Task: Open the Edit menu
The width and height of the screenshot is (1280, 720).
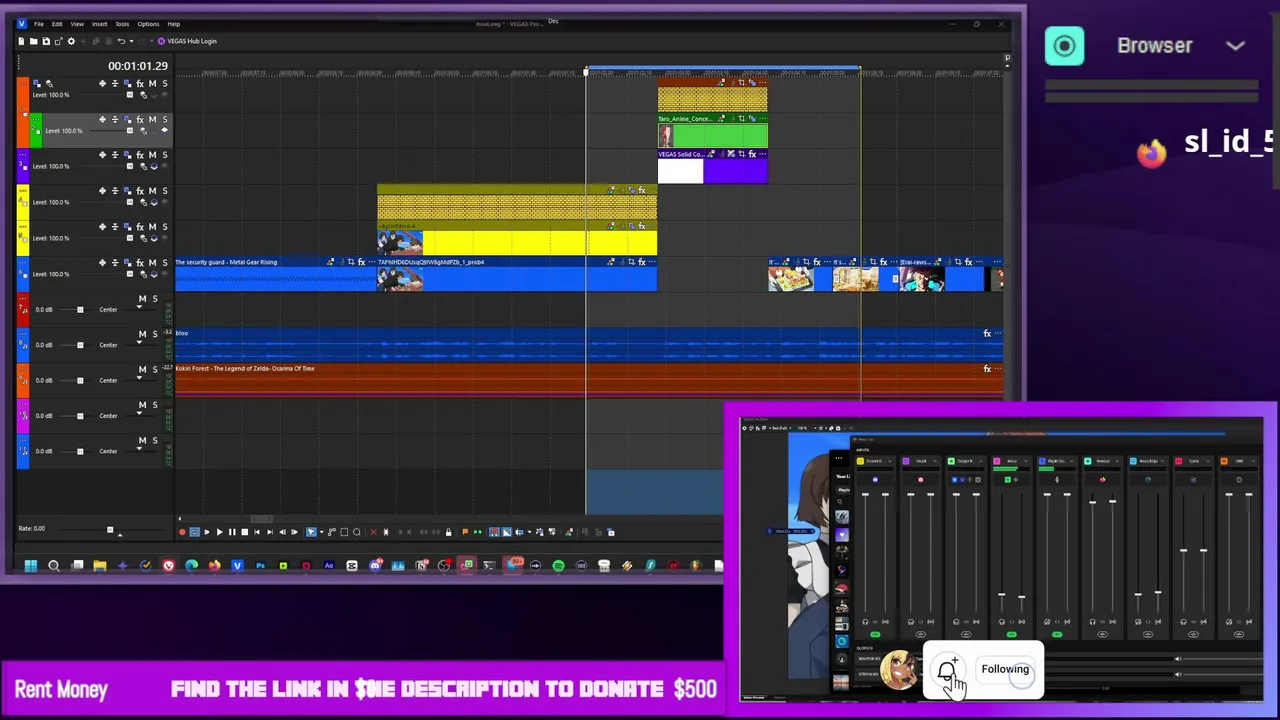Action: 57,24
